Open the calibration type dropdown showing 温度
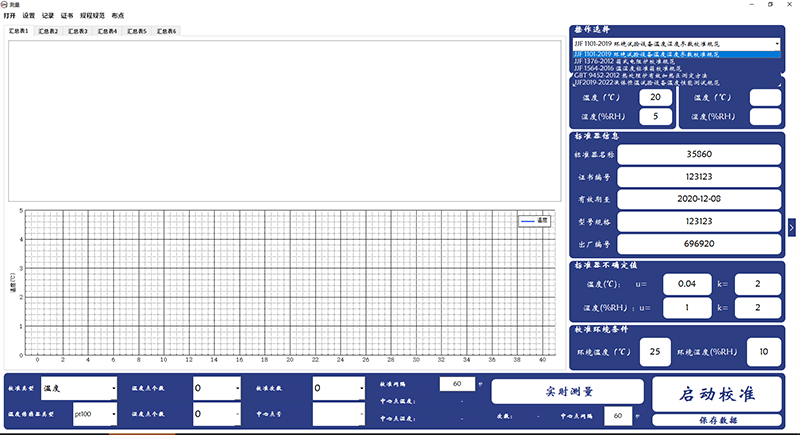Viewport: 800px width, 435px height. point(79,389)
